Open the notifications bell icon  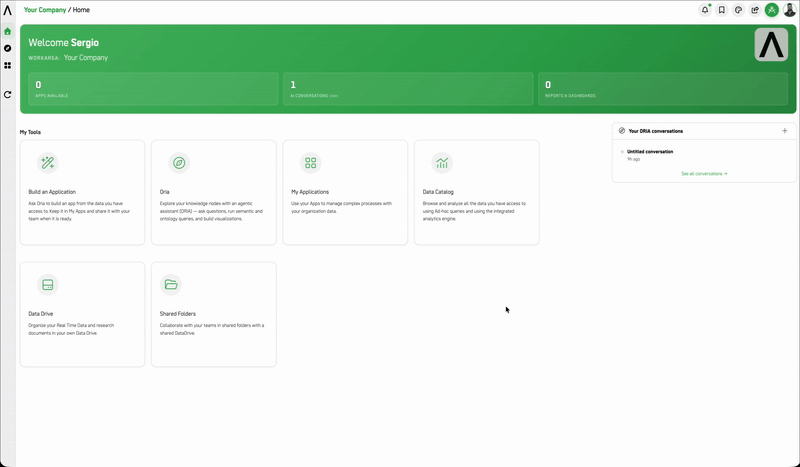[x=705, y=10]
